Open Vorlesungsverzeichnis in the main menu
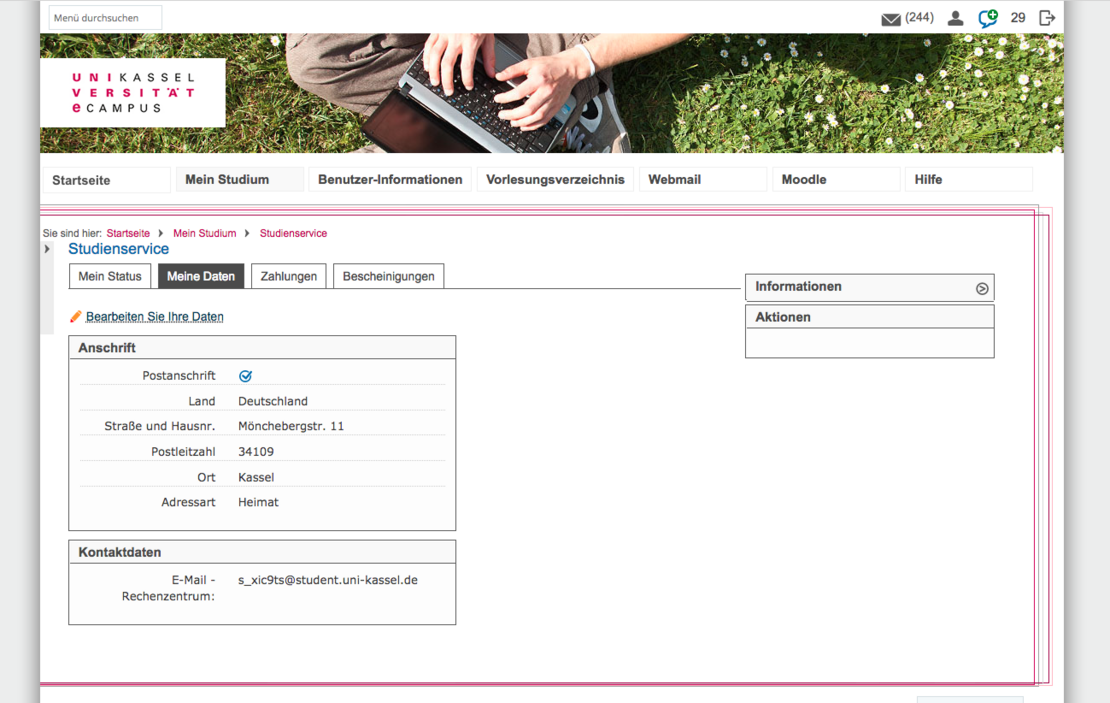The width and height of the screenshot is (1110, 703). coord(555,180)
